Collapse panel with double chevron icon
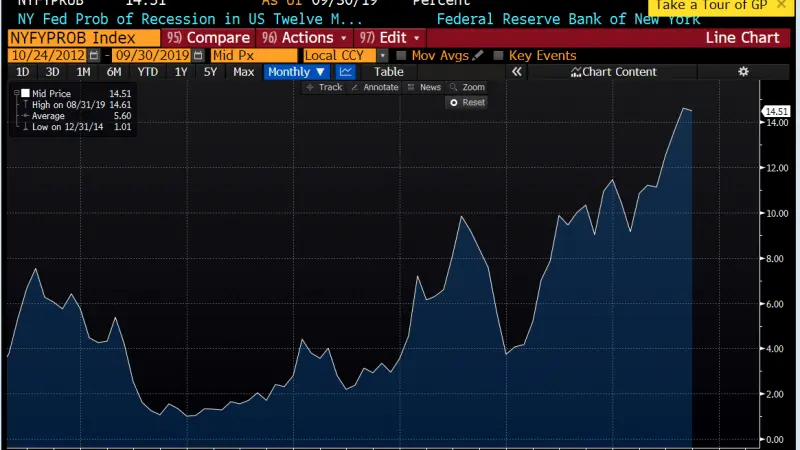800x450 pixels. pos(517,72)
